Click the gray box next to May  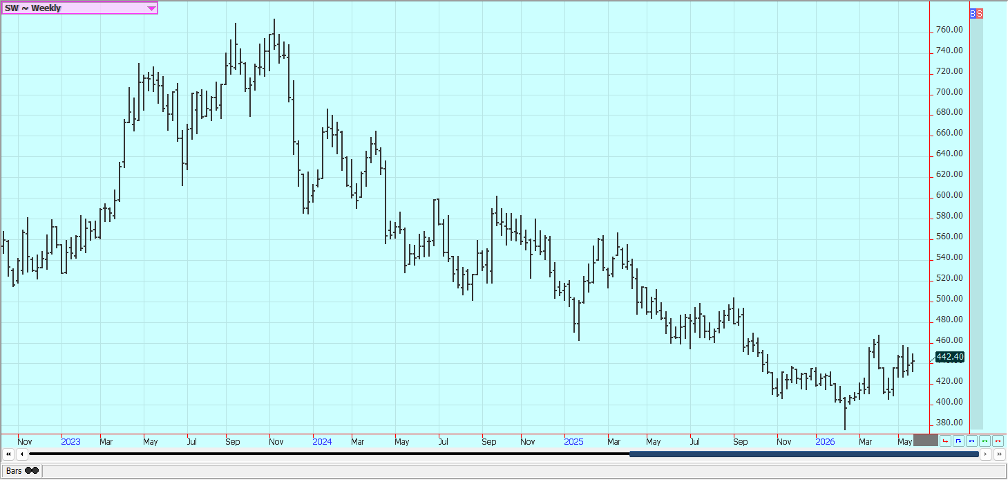pos(925,441)
